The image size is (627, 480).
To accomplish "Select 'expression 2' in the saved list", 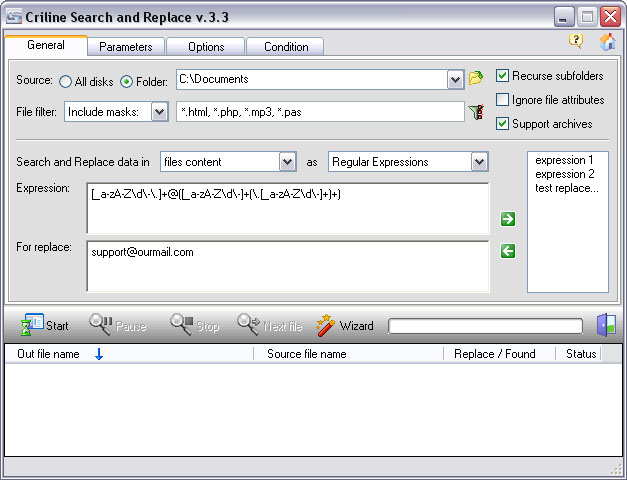I will tap(565, 174).
